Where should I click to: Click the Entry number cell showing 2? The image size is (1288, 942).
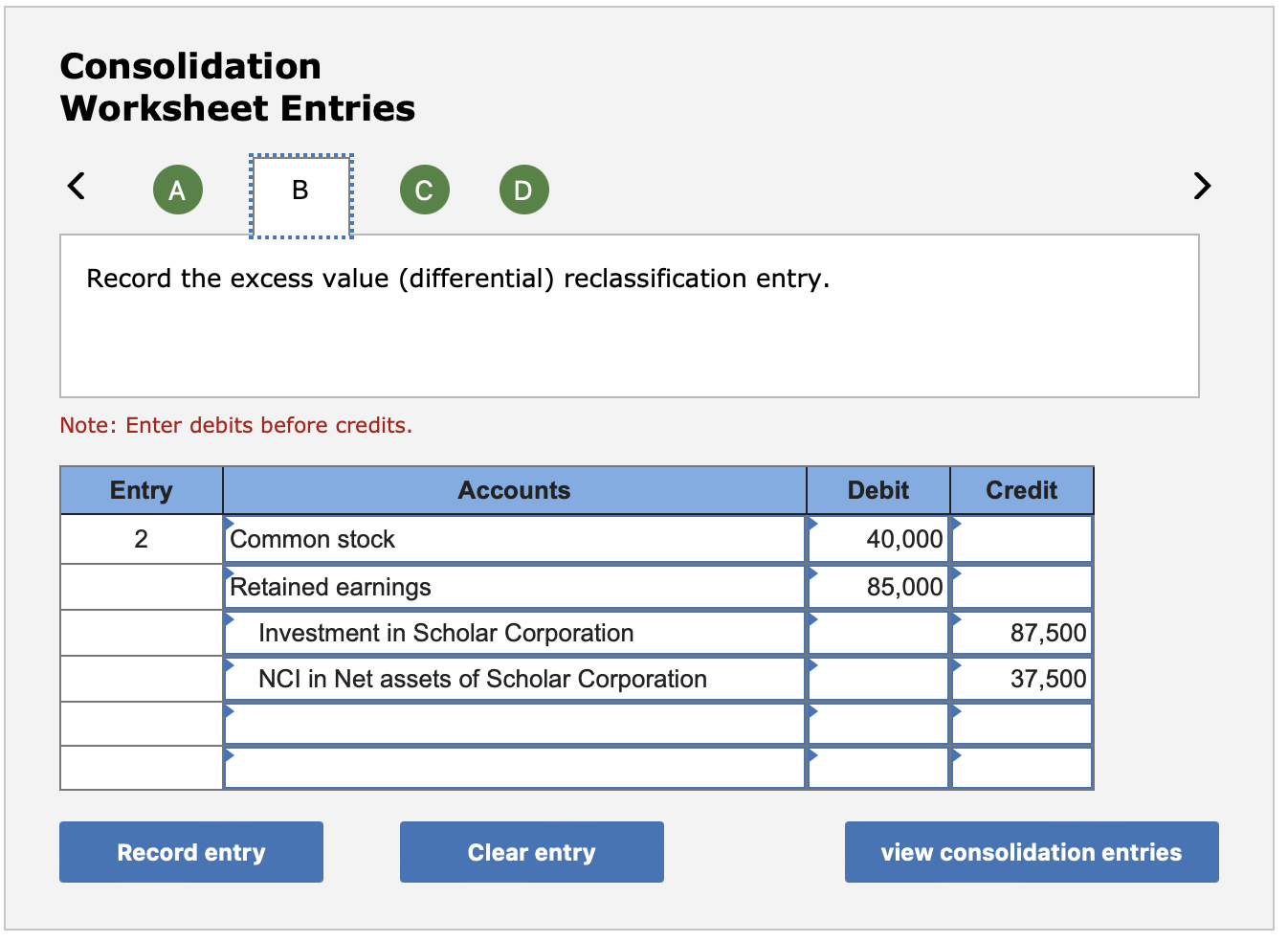(x=141, y=539)
